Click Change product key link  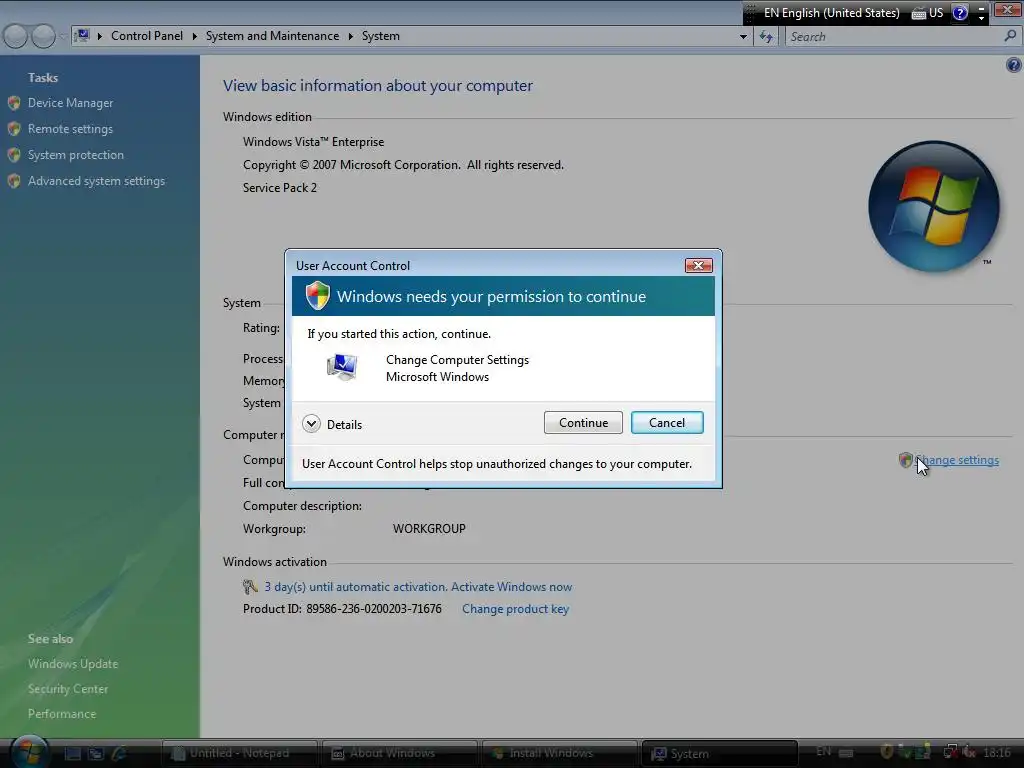[515, 609]
